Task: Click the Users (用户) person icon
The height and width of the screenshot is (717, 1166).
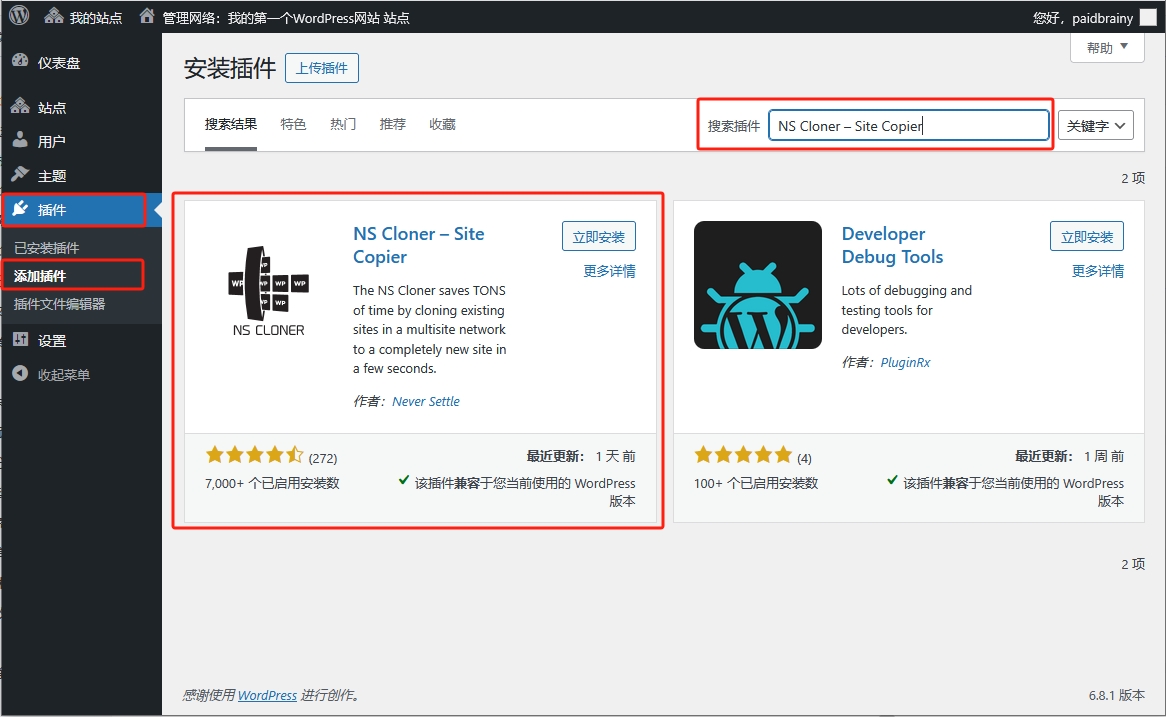Action: click(x=20, y=140)
